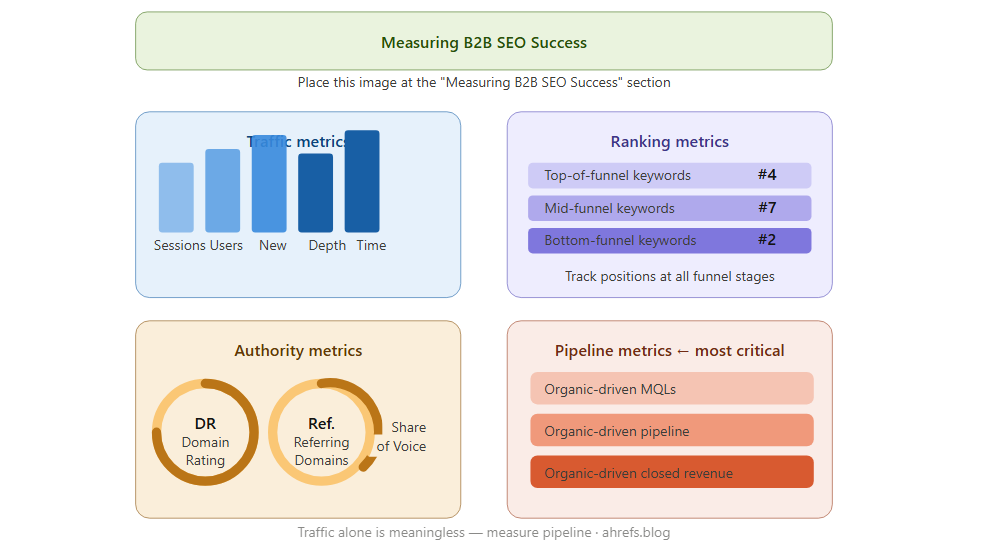
Task: Select the Mid-funnel keywords row
Action: 669,208
